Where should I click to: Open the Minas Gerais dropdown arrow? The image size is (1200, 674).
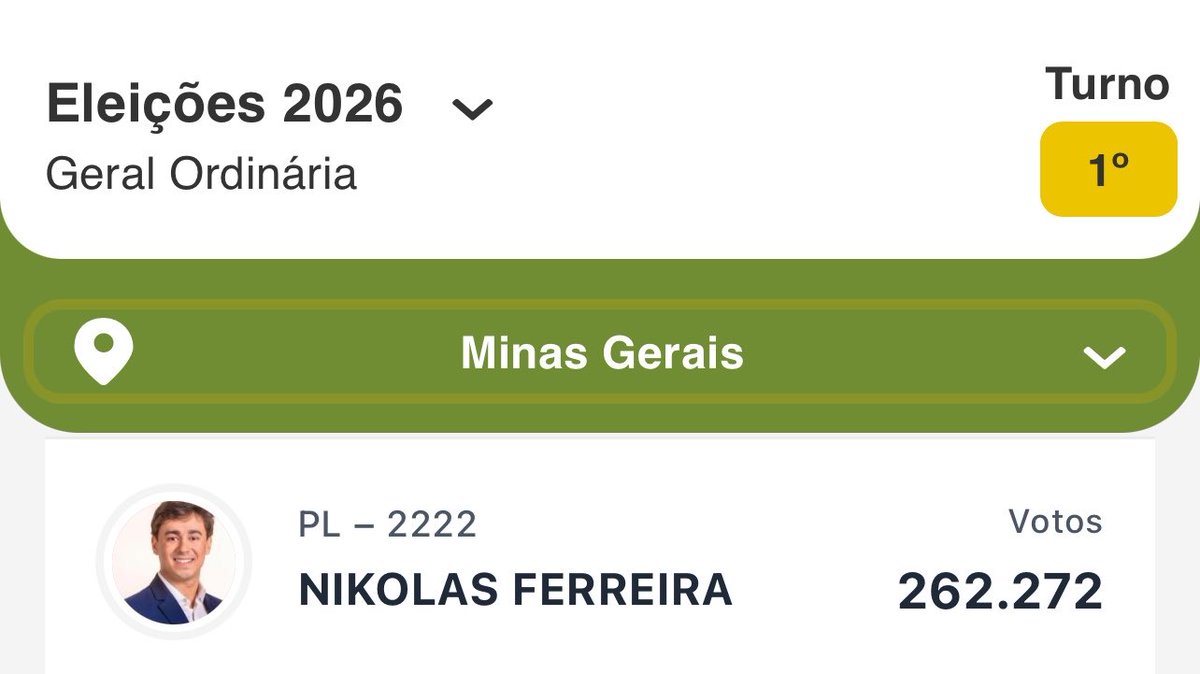(x=1105, y=357)
